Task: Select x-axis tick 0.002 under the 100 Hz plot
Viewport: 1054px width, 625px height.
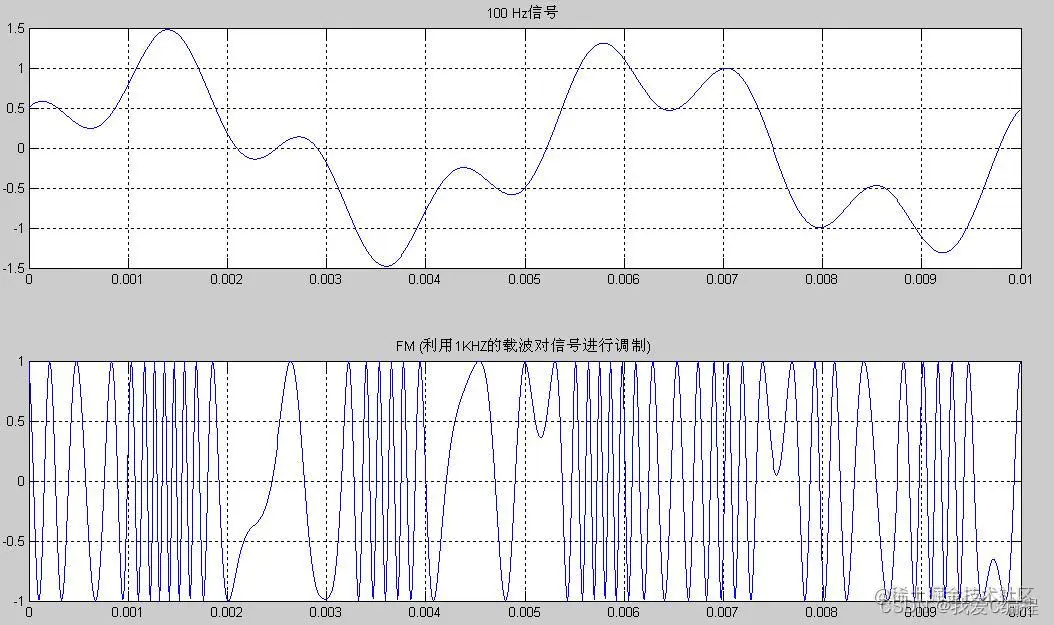Action: point(227,280)
